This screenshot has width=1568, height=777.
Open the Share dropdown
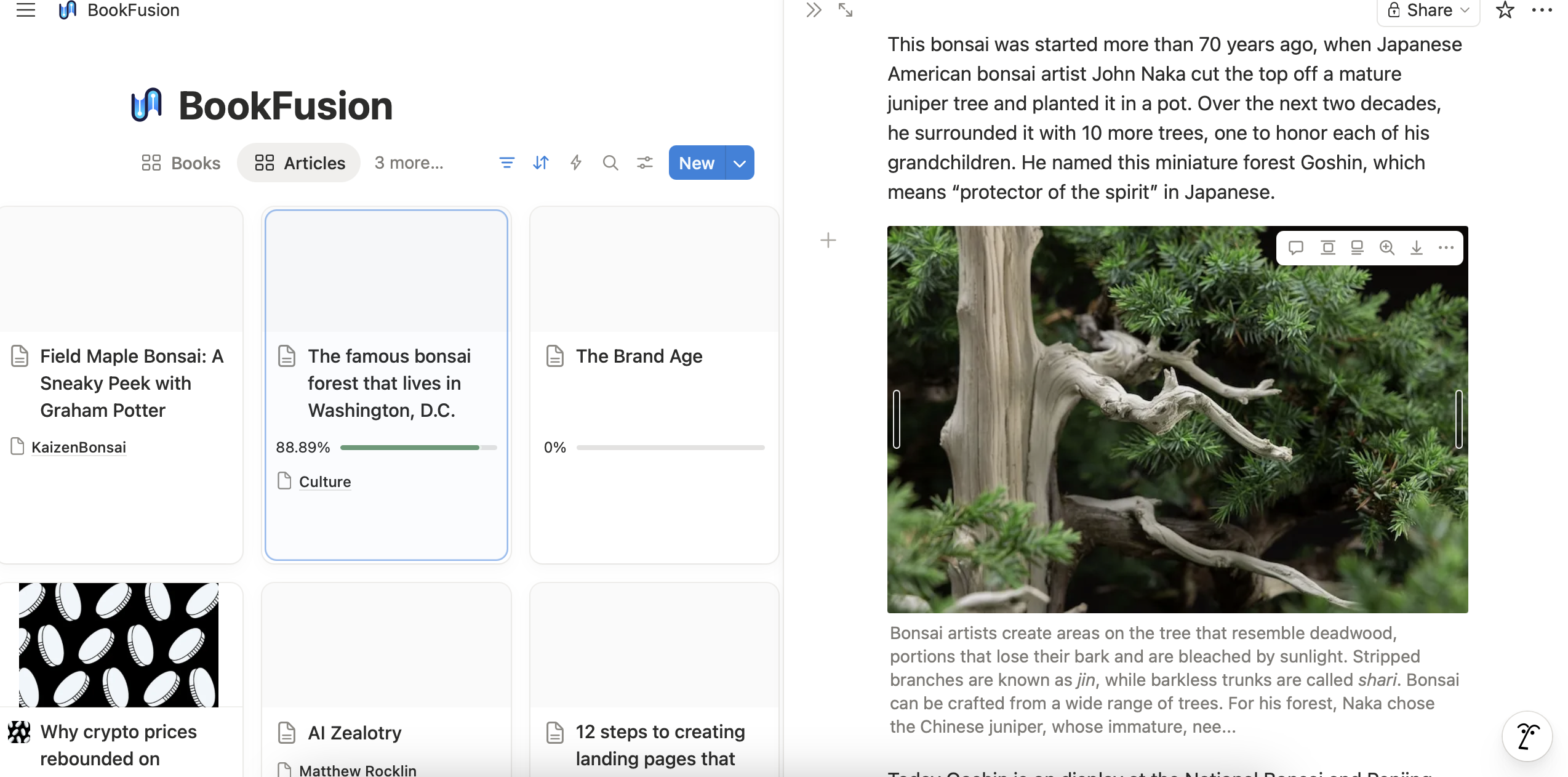(1428, 10)
